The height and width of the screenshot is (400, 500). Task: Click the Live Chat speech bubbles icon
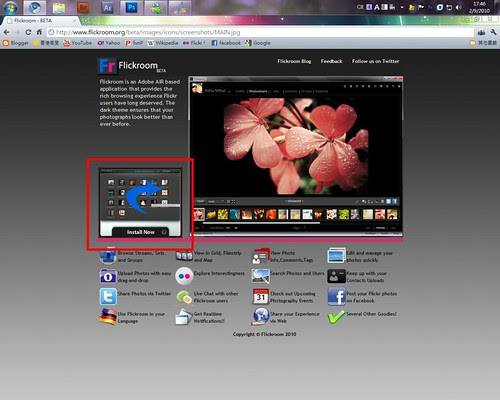[184, 297]
